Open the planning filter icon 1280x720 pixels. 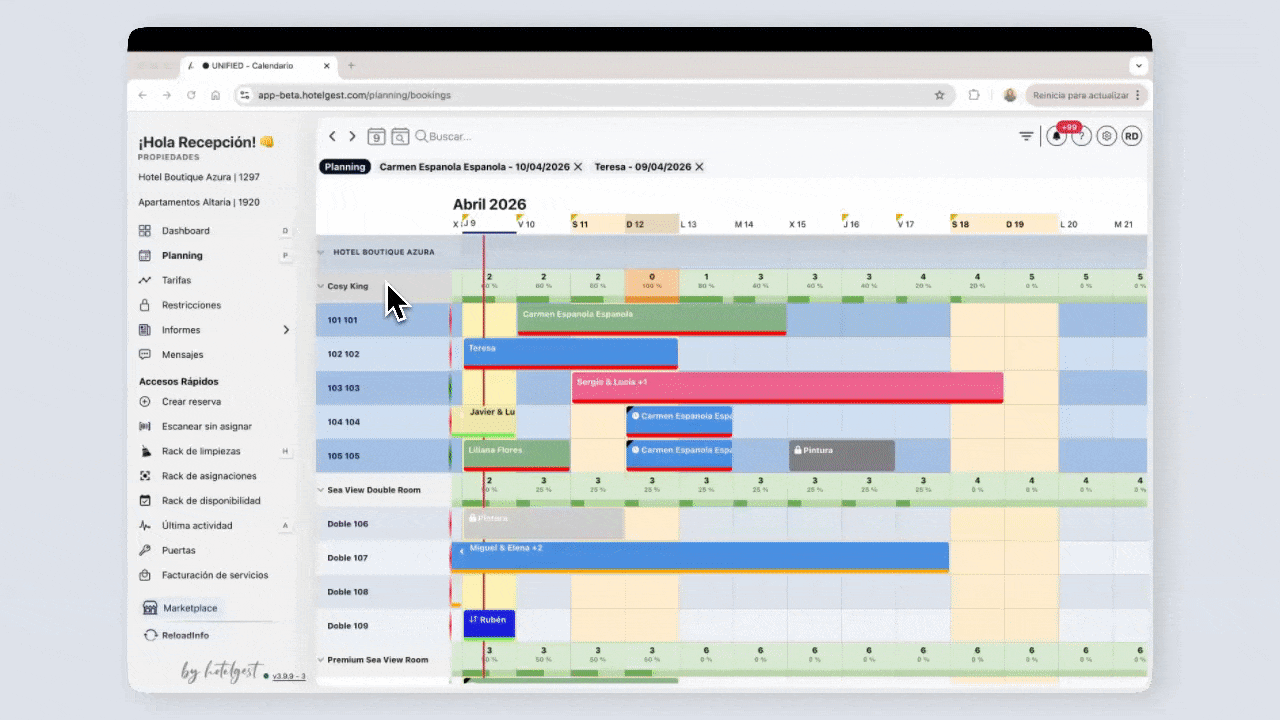coord(1026,136)
